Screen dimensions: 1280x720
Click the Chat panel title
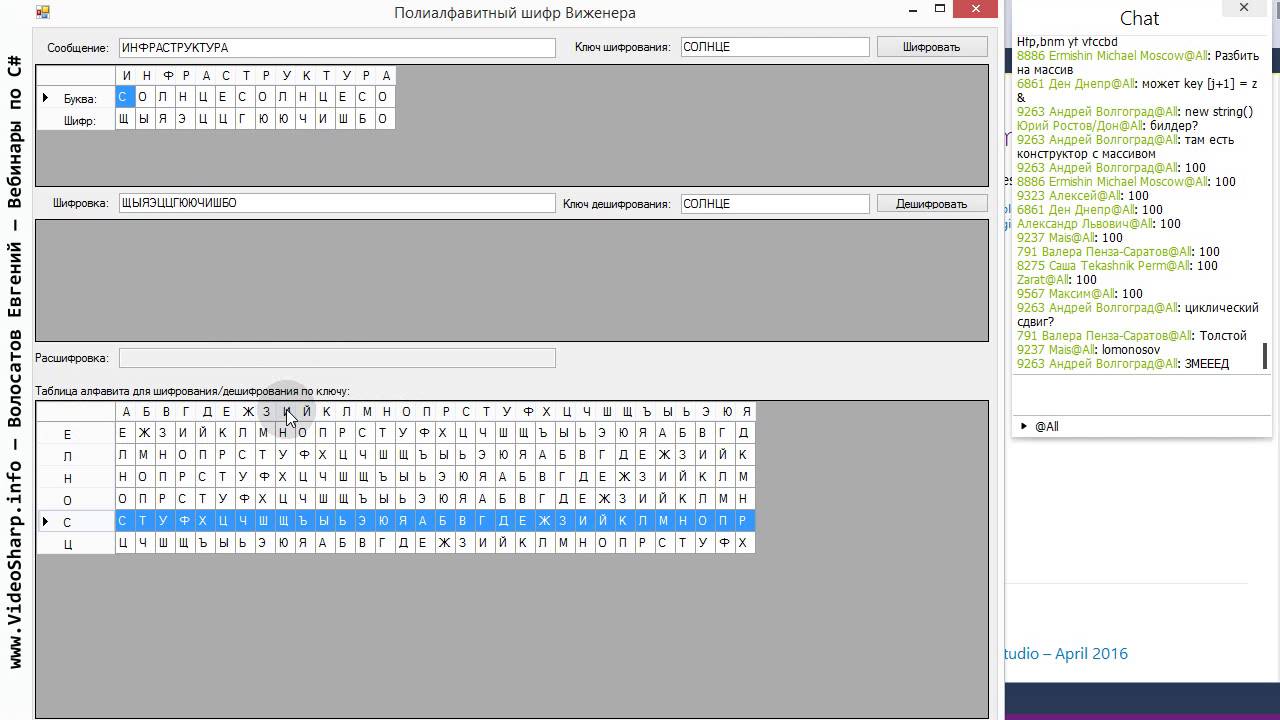click(1139, 18)
